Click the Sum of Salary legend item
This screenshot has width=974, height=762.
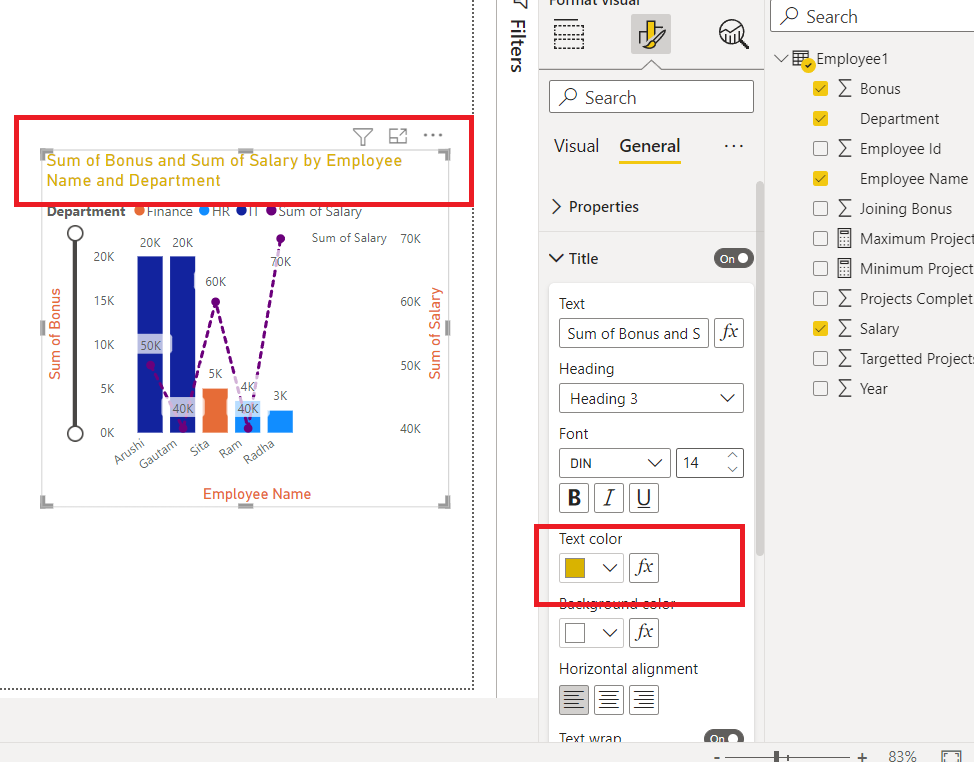pyautogui.click(x=314, y=211)
